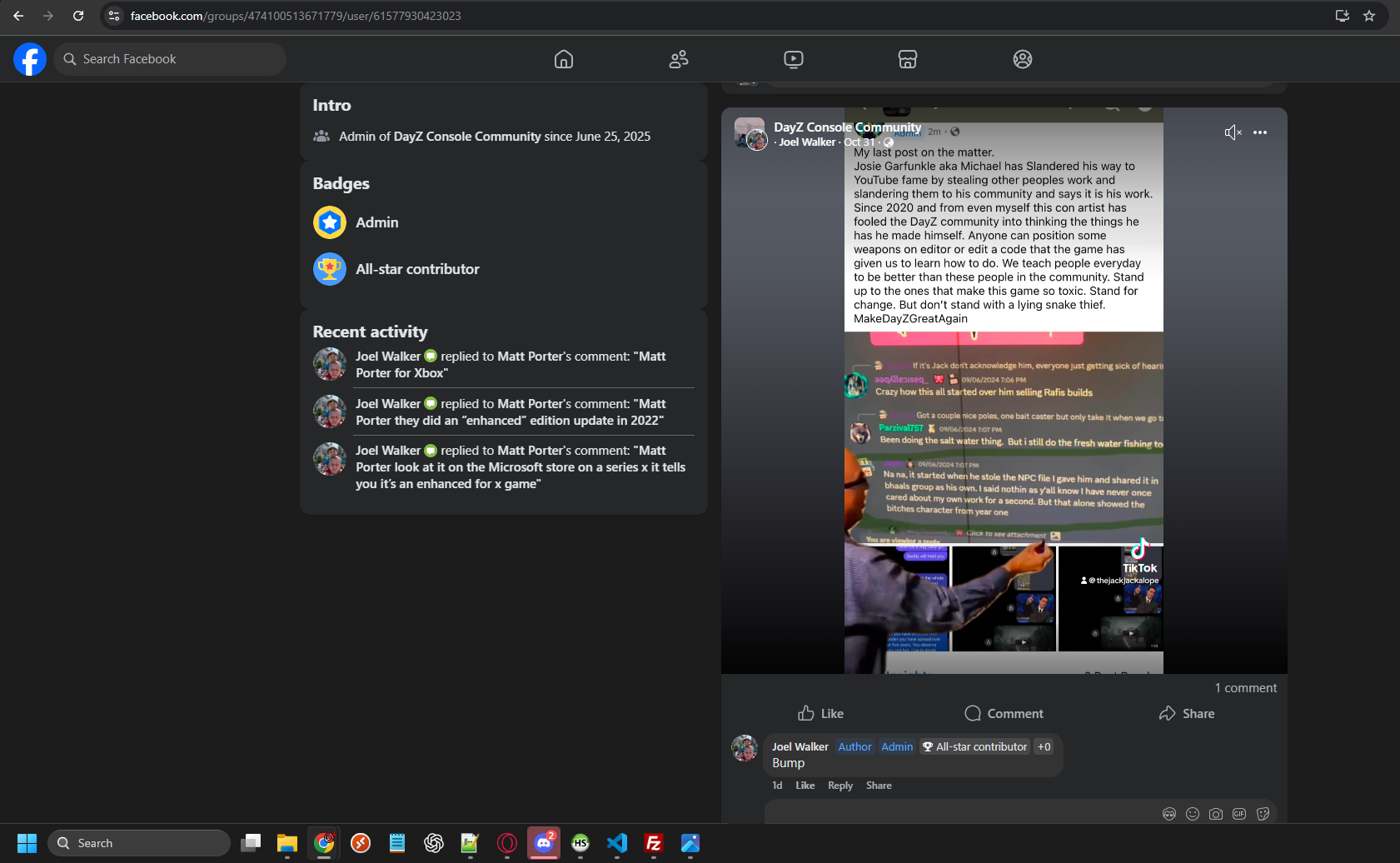Share the Bump comment
The width and height of the screenshot is (1400, 863).
coord(879,786)
